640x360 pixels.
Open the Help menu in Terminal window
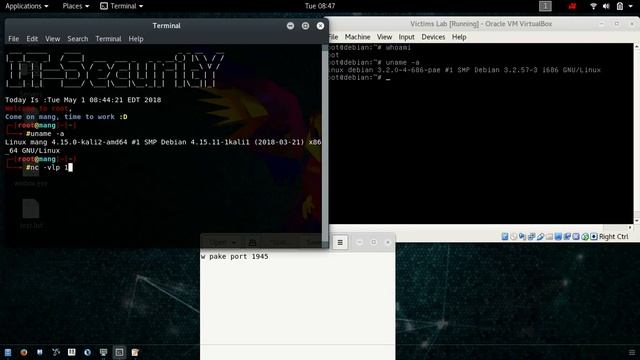pos(136,39)
